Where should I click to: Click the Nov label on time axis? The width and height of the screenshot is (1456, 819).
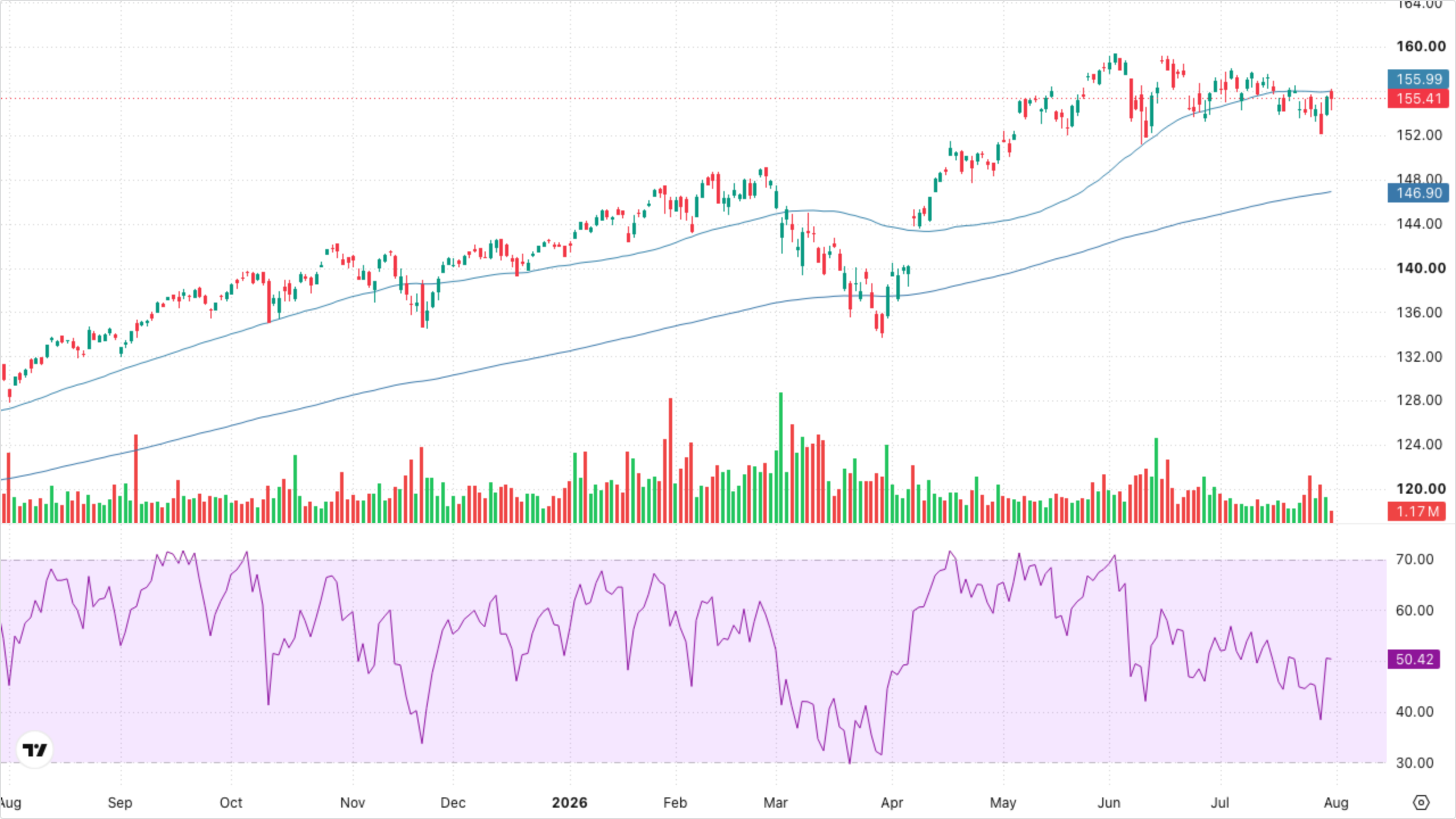coord(353,803)
